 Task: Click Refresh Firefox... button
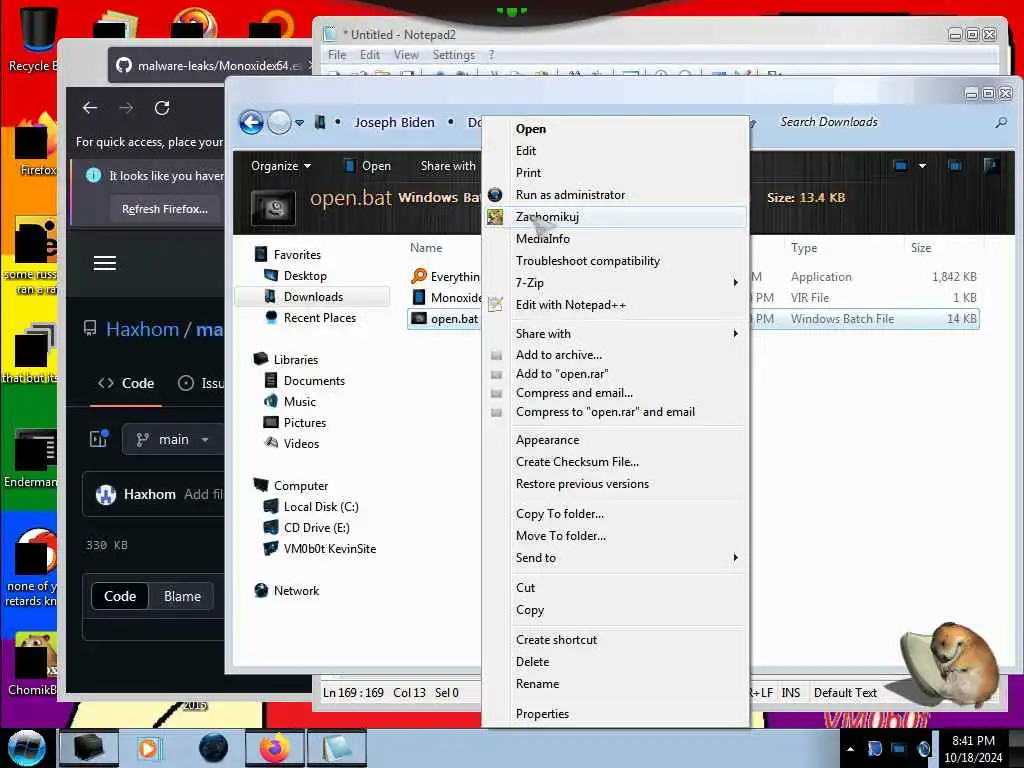click(165, 209)
